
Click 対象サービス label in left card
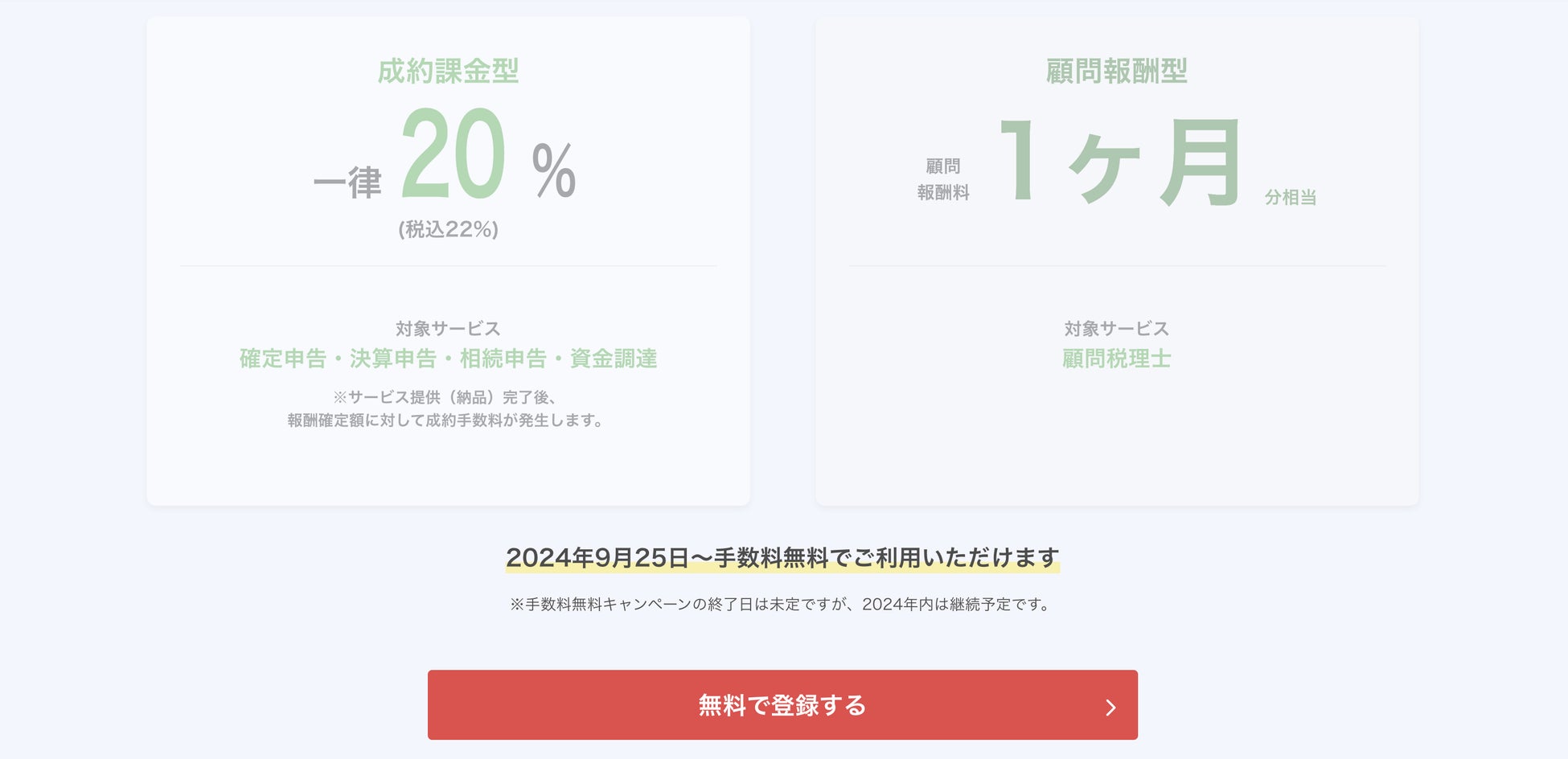click(x=448, y=328)
